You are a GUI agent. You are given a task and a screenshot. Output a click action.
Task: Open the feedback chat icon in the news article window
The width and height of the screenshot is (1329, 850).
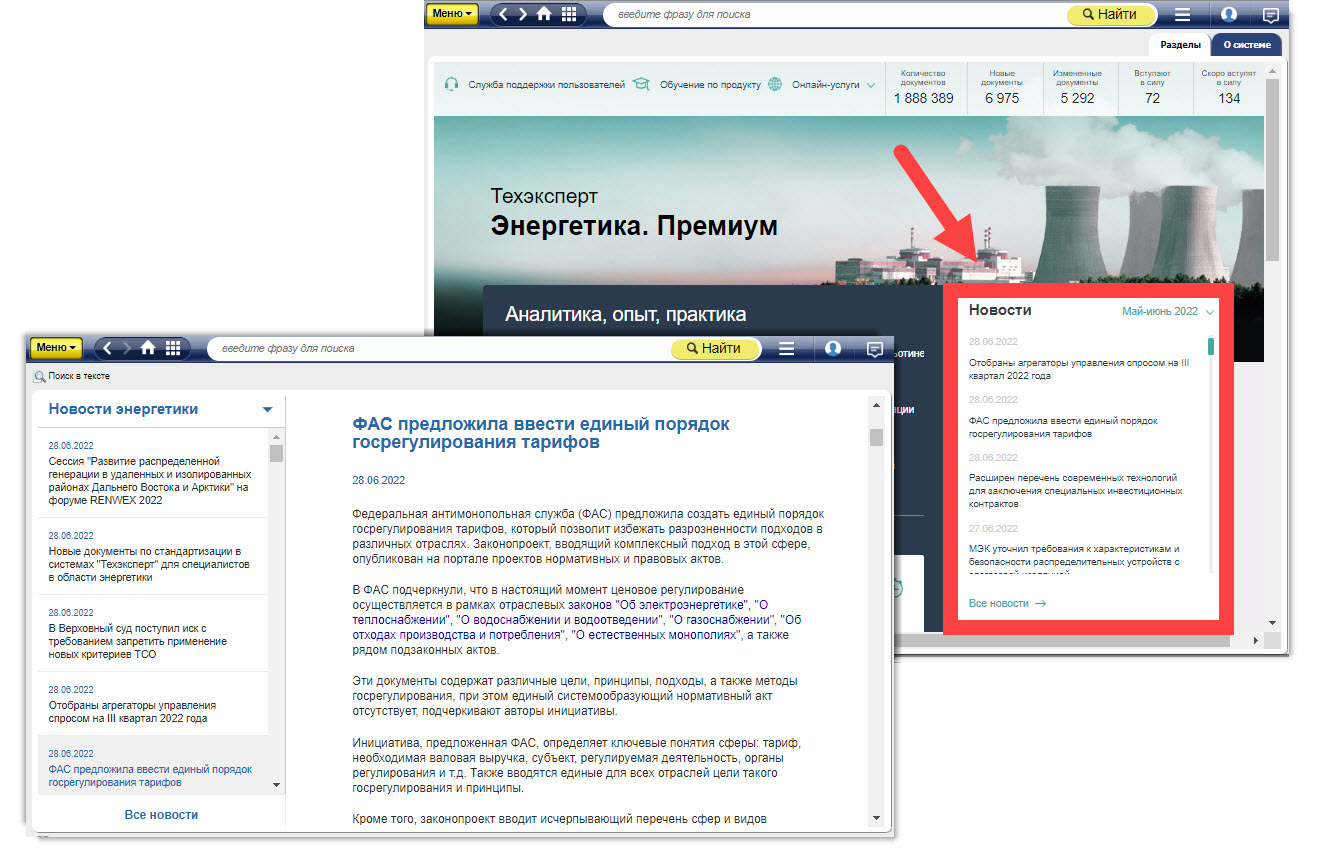pyautogui.click(x=875, y=349)
